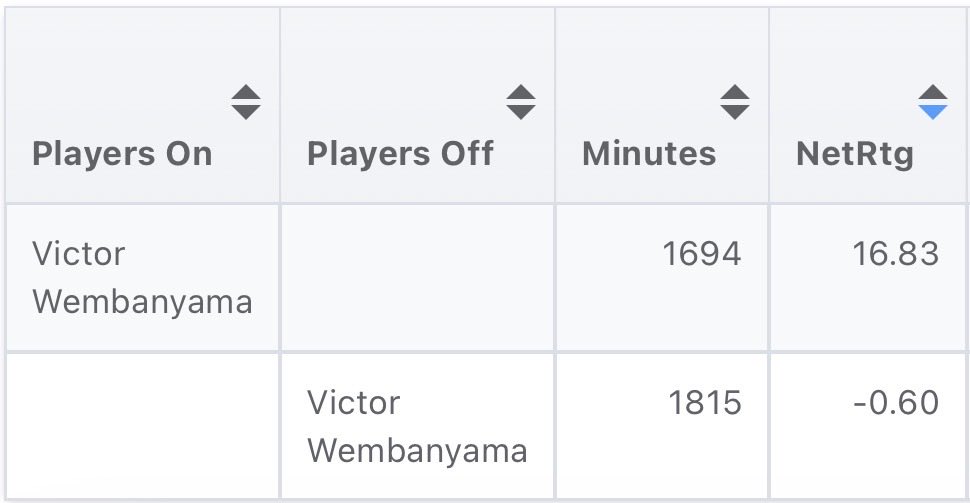Viewport: 970px width, 503px height.
Task: Click the empty Players On cell in second row
Action: 142,425
